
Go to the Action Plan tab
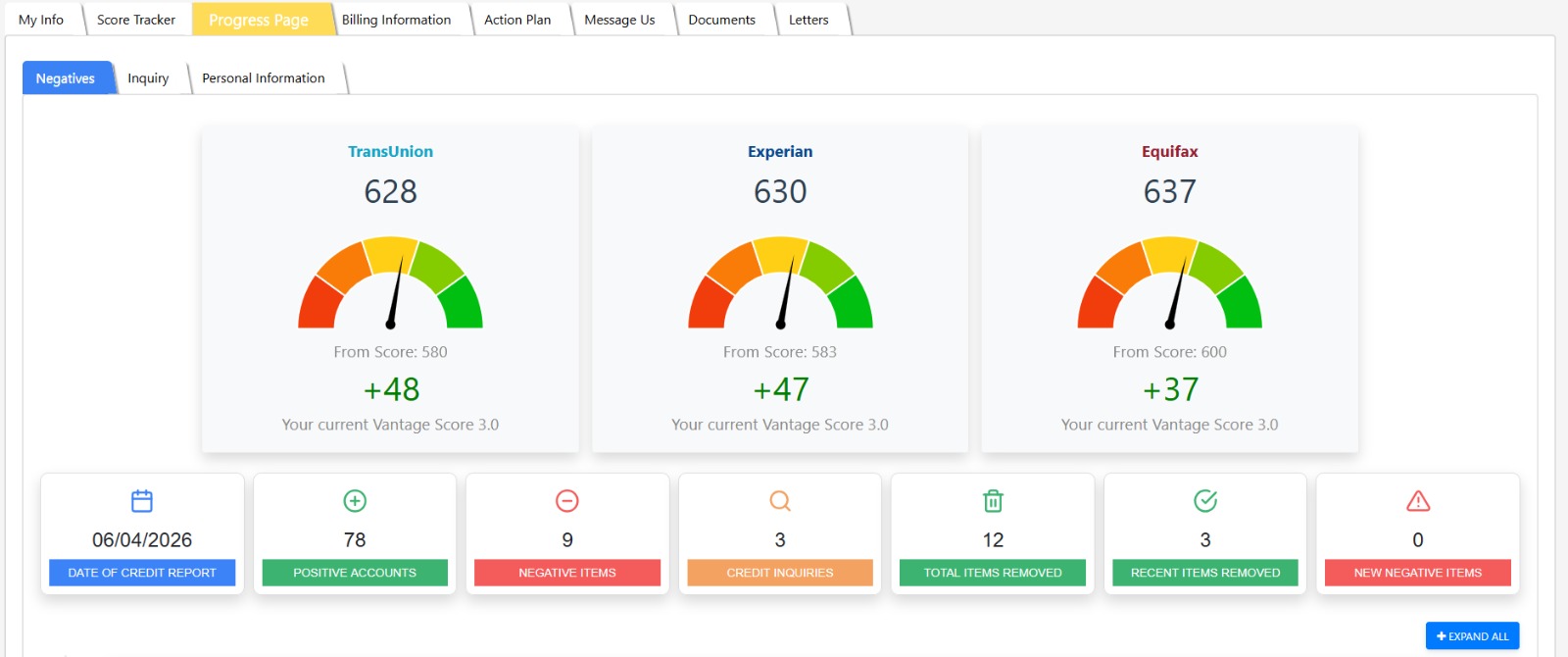click(517, 20)
